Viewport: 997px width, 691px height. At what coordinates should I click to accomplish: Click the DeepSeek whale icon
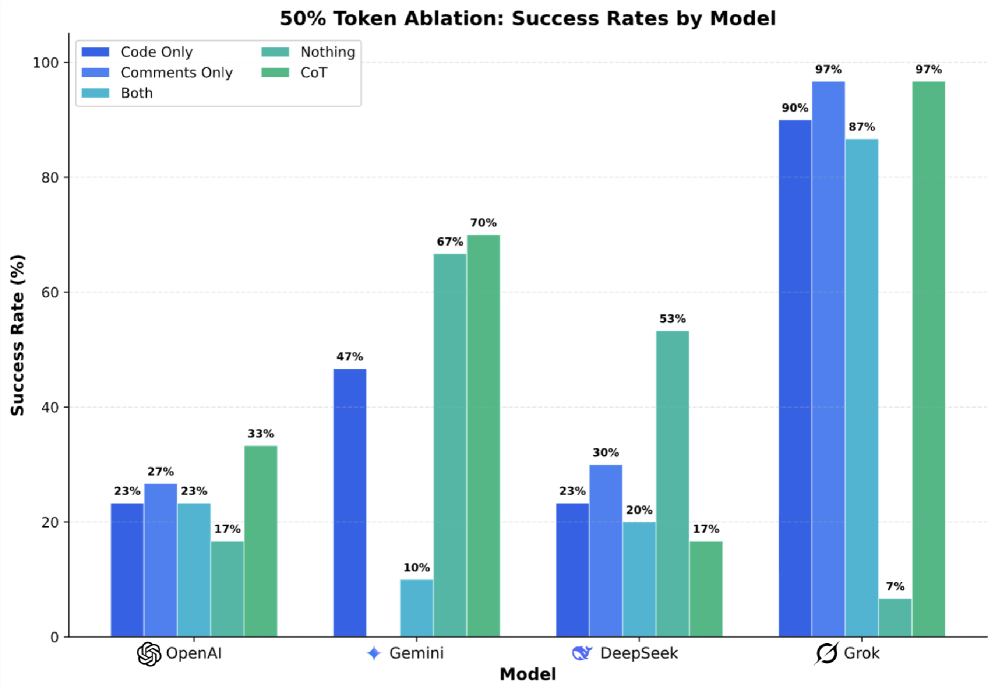pyautogui.click(x=582, y=654)
